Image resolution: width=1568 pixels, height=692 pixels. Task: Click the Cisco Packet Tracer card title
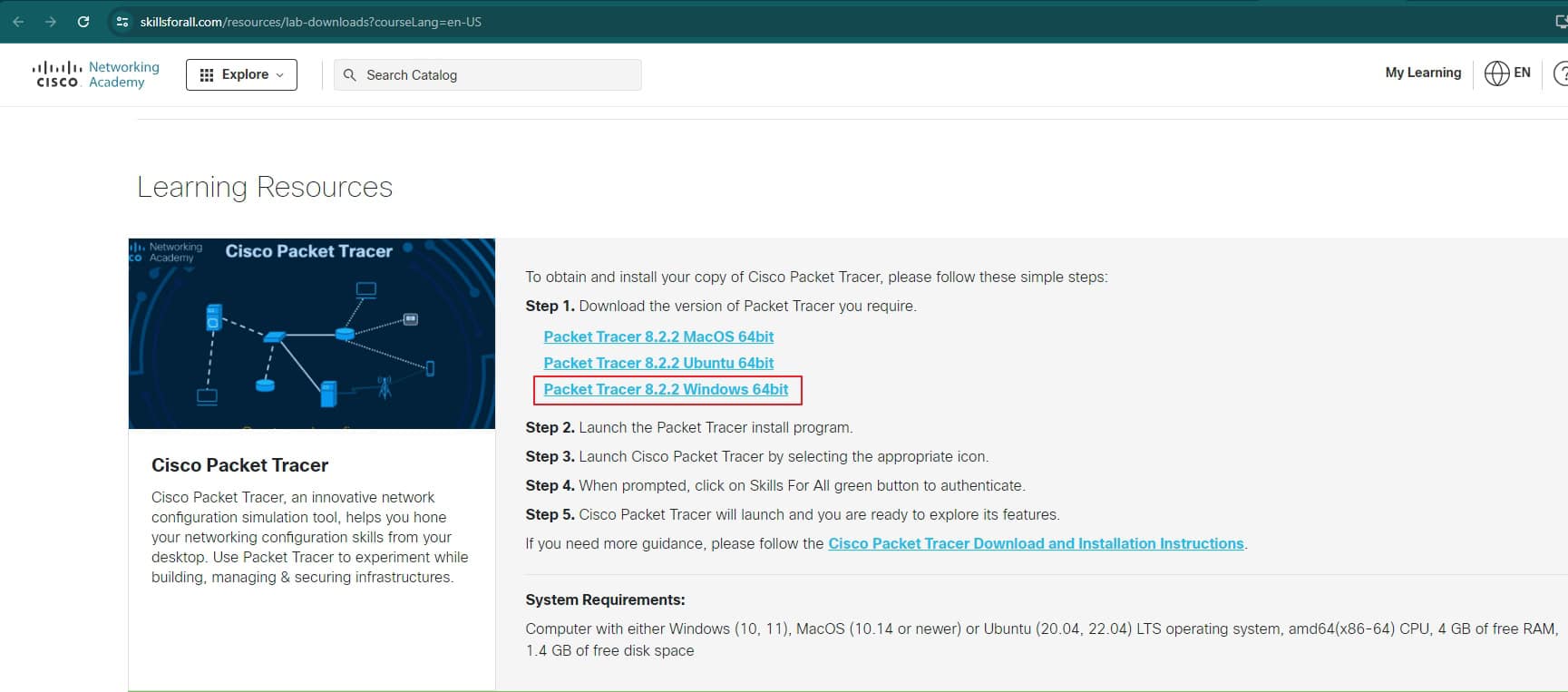(x=239, y=465)
